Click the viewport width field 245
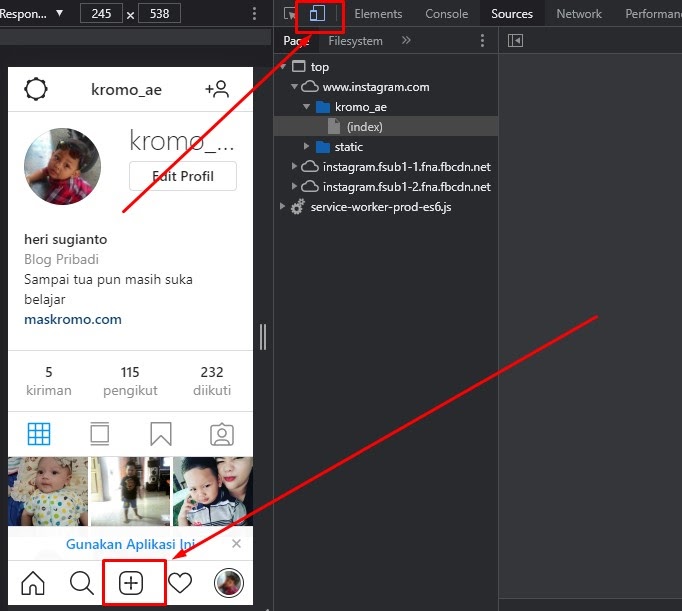 click(101, 13)
